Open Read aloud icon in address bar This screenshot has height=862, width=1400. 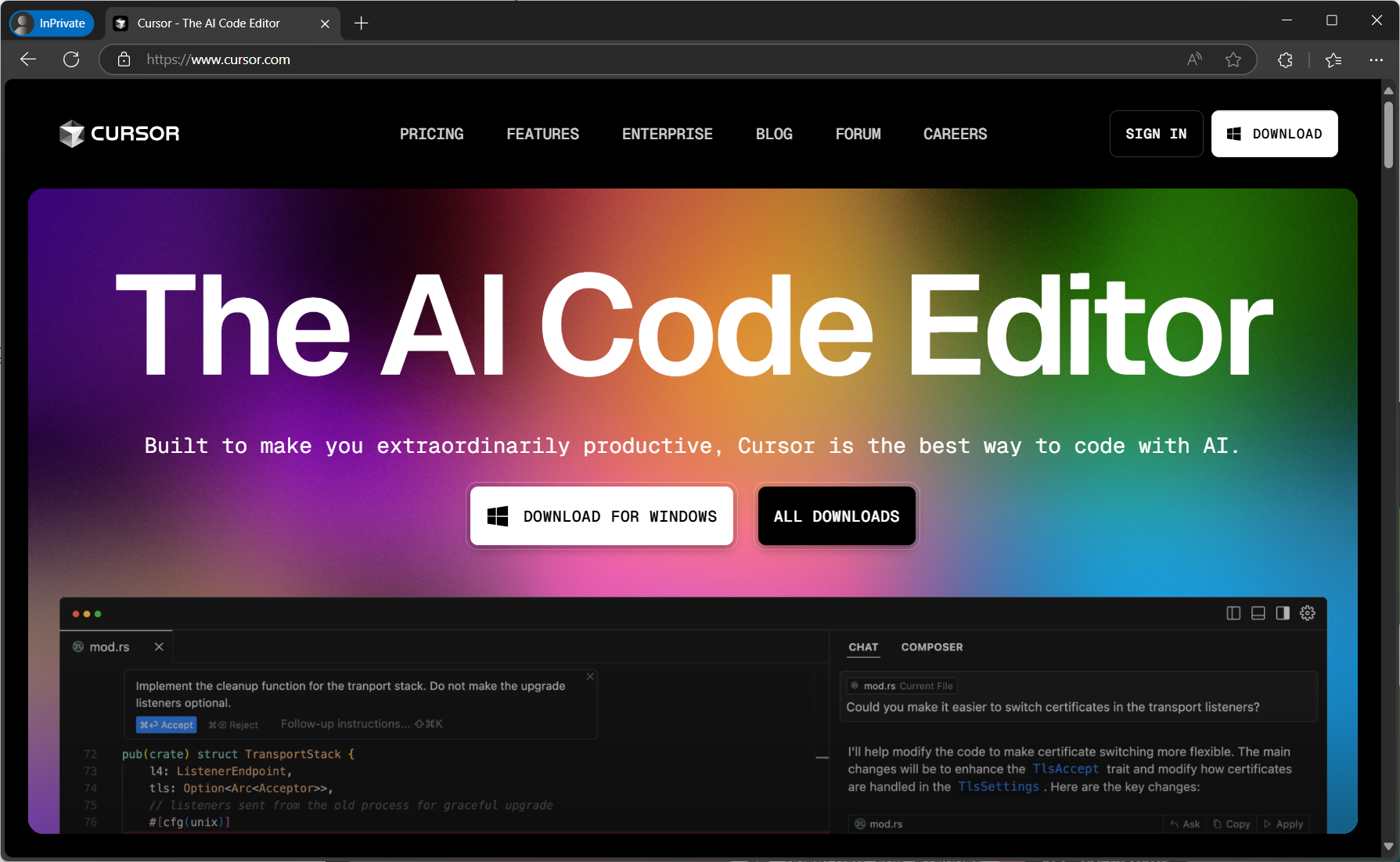pyautogui.click(x=1194, y=59)
